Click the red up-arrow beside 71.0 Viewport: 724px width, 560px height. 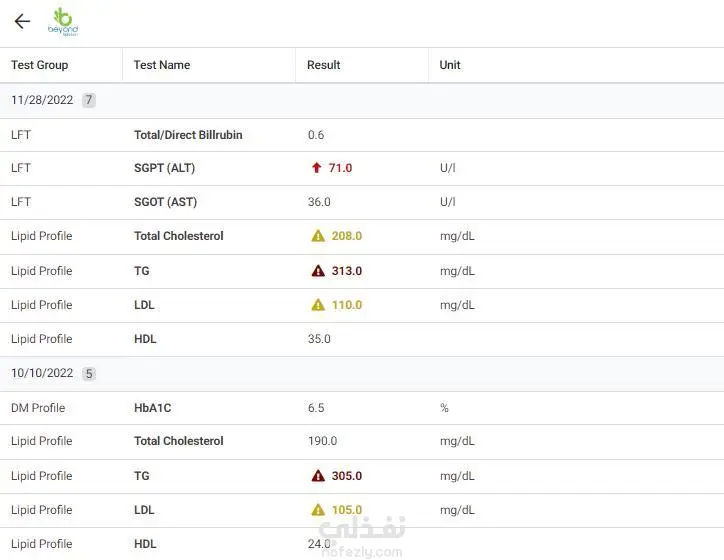pyautogui.click(x=316, y=168)
